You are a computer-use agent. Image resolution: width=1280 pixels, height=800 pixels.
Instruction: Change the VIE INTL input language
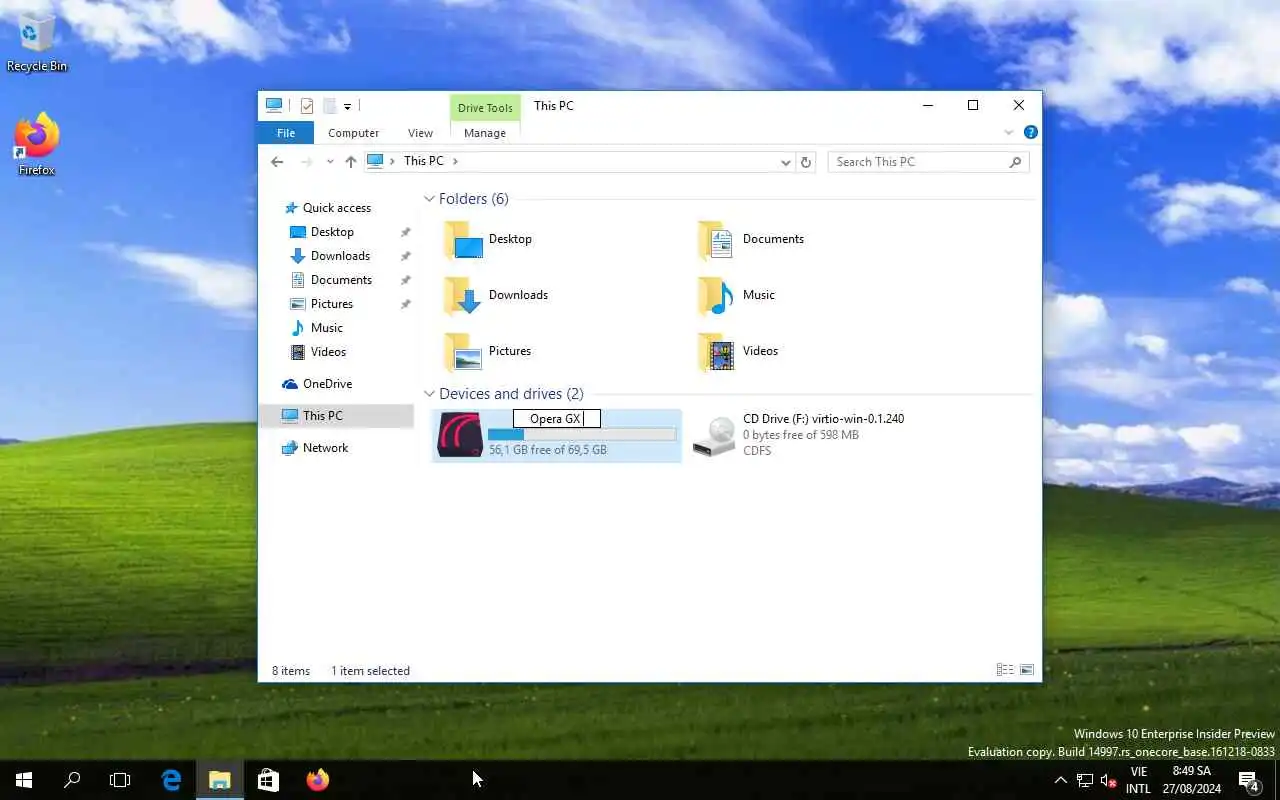click(1138, 780)
